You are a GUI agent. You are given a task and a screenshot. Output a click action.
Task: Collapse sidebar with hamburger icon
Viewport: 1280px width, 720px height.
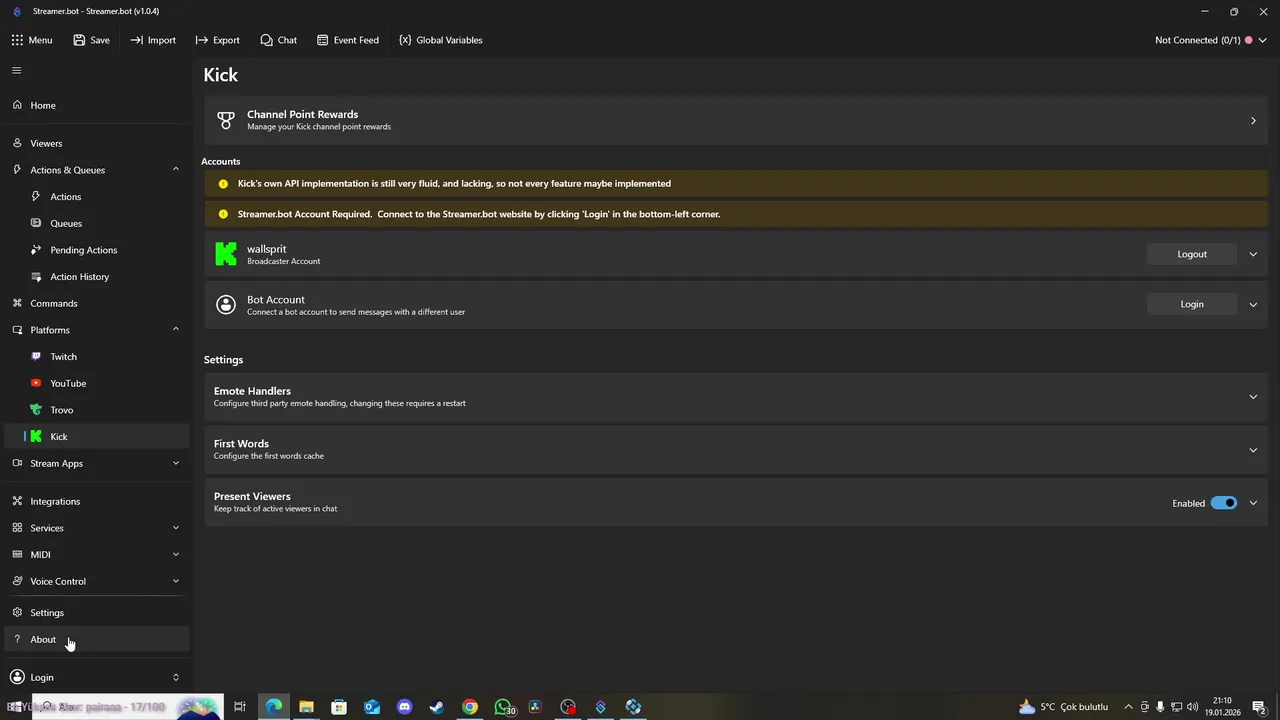pos(16,70)
